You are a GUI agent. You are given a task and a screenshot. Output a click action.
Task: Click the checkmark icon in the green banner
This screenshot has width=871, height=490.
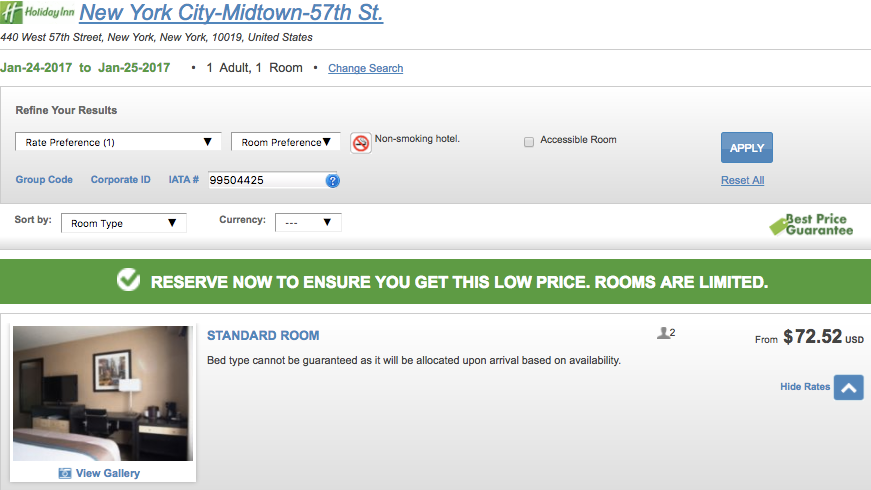[x=128, y=280]
